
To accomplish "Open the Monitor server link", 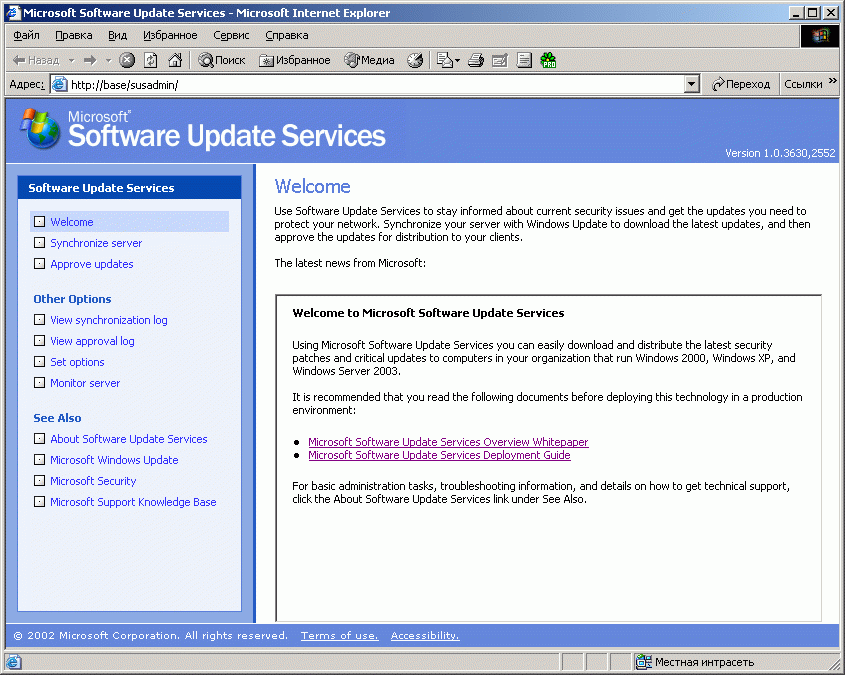I will click(x=85, y=383).
